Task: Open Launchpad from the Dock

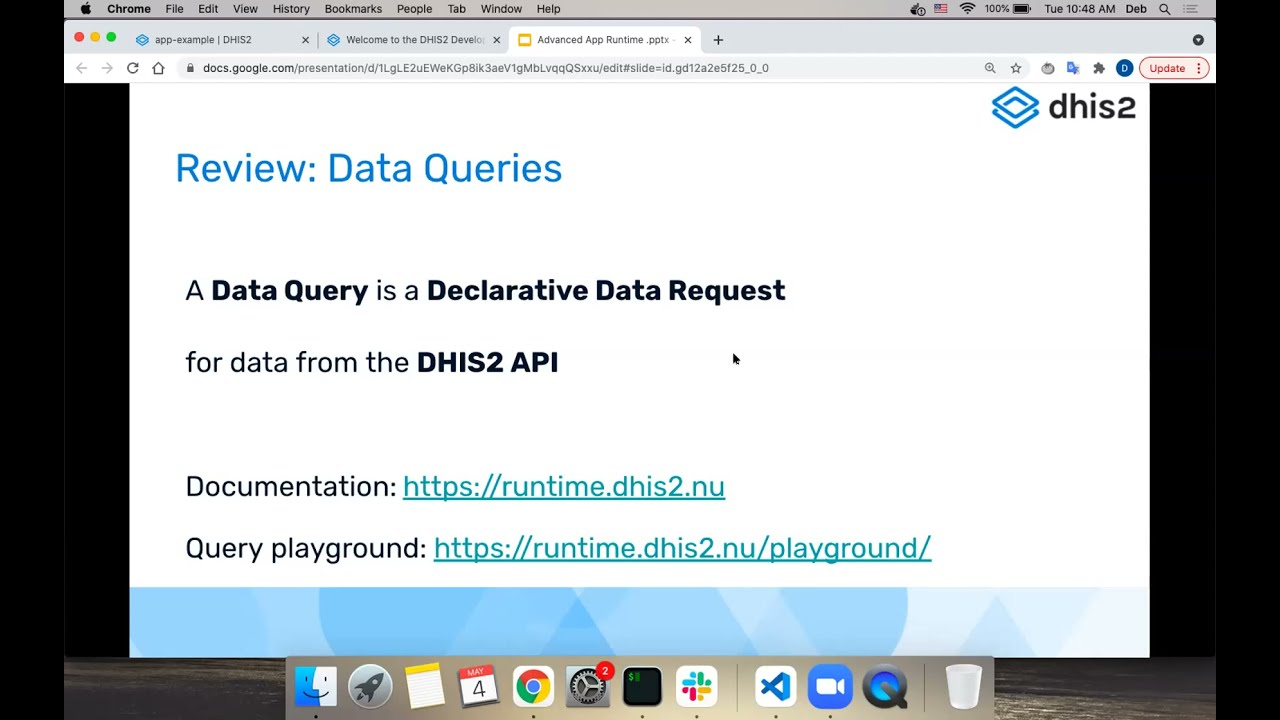Action: (x=370, y=687)
